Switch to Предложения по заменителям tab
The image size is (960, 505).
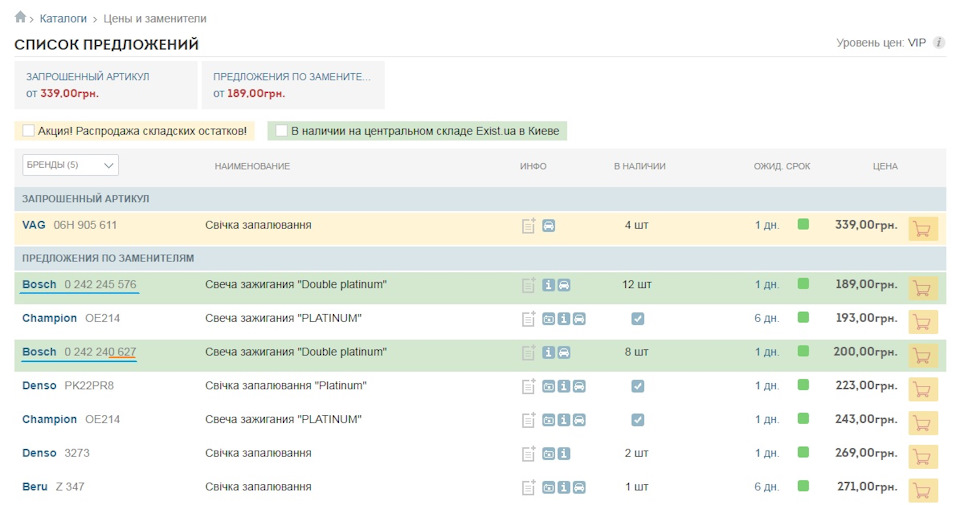pos(293,85)
